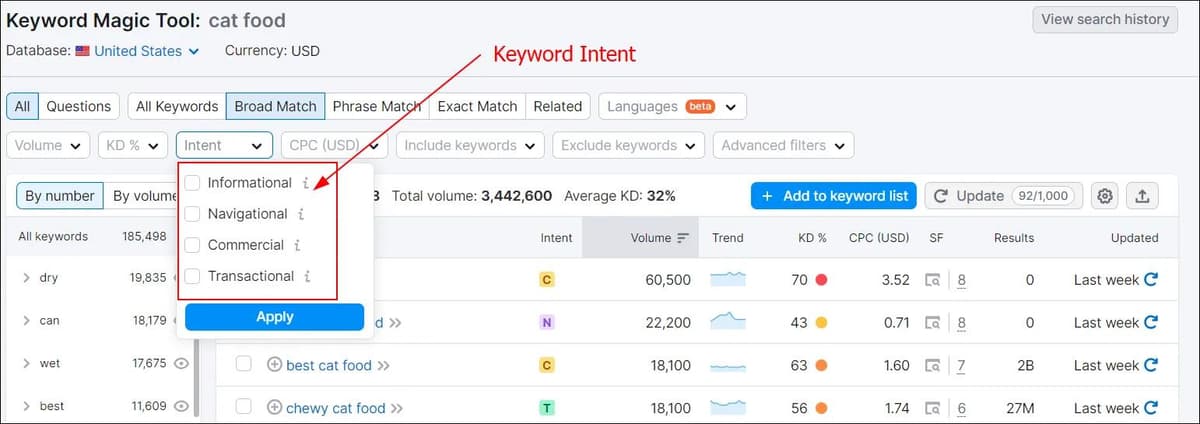This screenshot has height=424, width=1200.
Task: Click the Update button
Action: 1003,196
